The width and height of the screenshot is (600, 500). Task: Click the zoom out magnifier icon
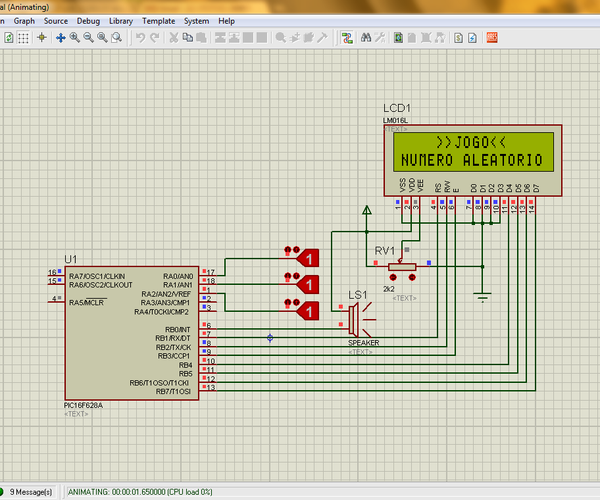coord(88,37)
